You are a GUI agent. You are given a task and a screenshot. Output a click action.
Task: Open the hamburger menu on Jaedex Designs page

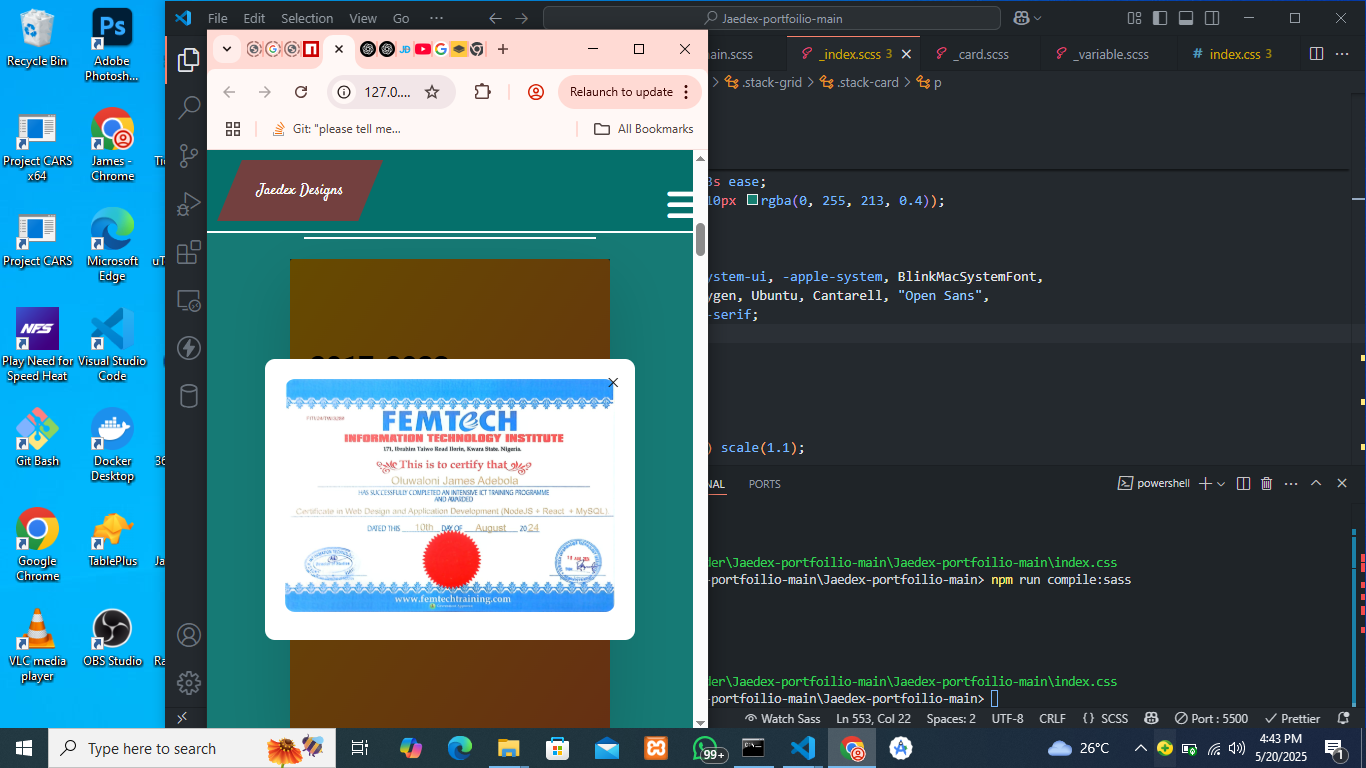click(x=680, y=204)
